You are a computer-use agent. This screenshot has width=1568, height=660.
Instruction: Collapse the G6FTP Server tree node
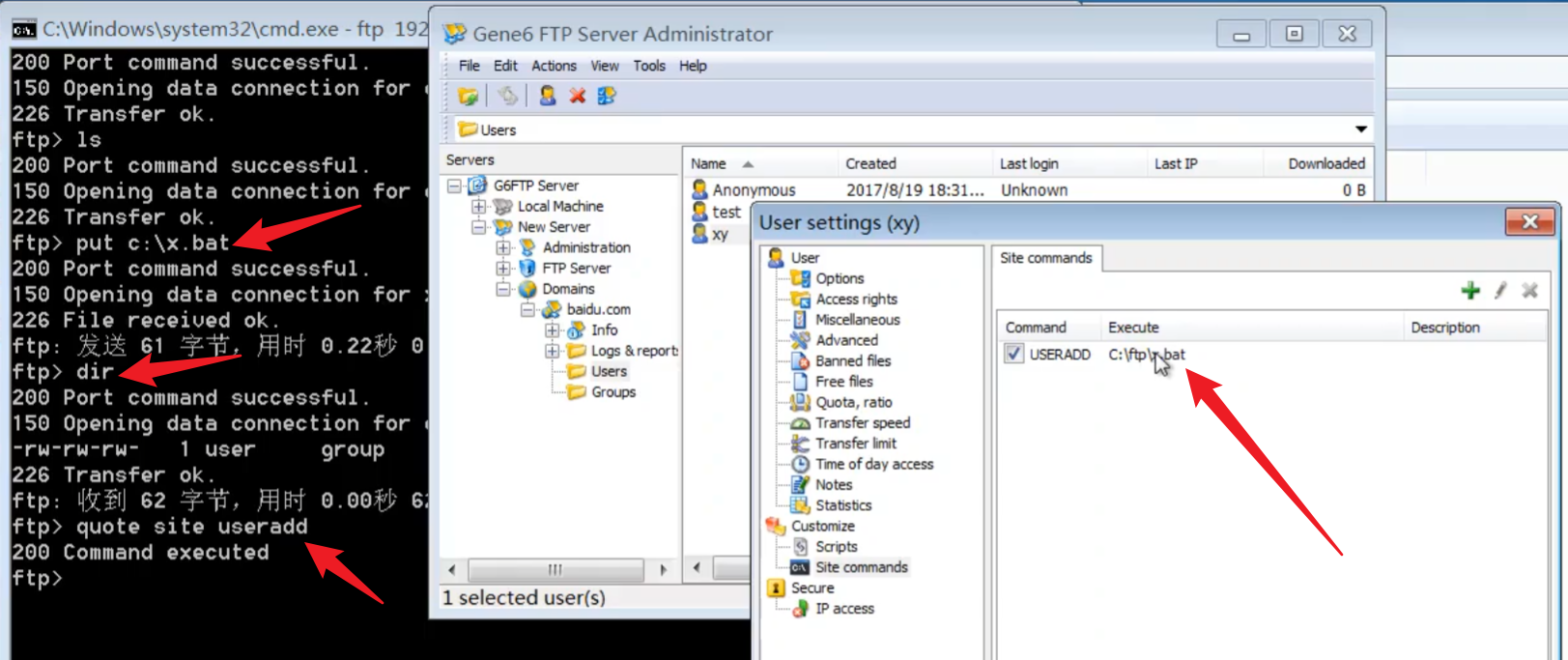coord(454,186)
